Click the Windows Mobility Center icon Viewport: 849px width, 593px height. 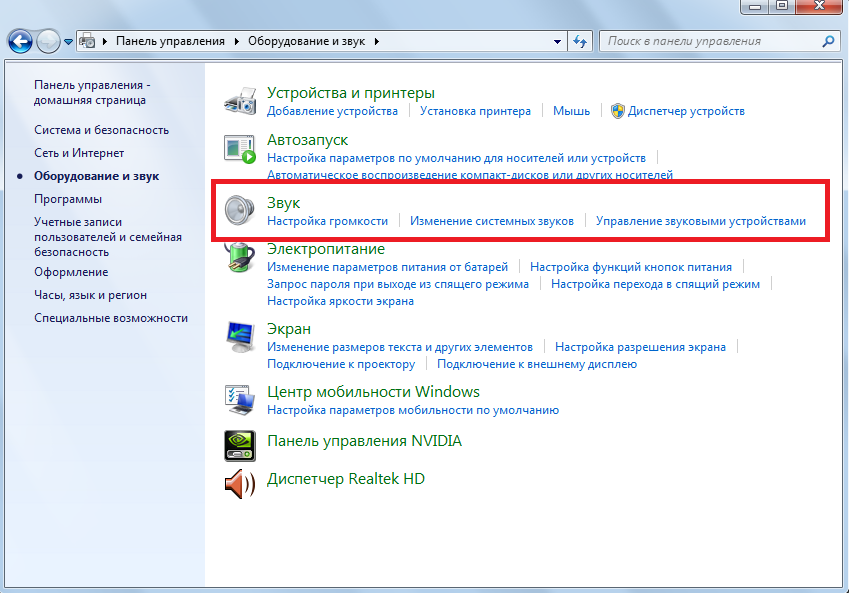[x=240, y=400]
